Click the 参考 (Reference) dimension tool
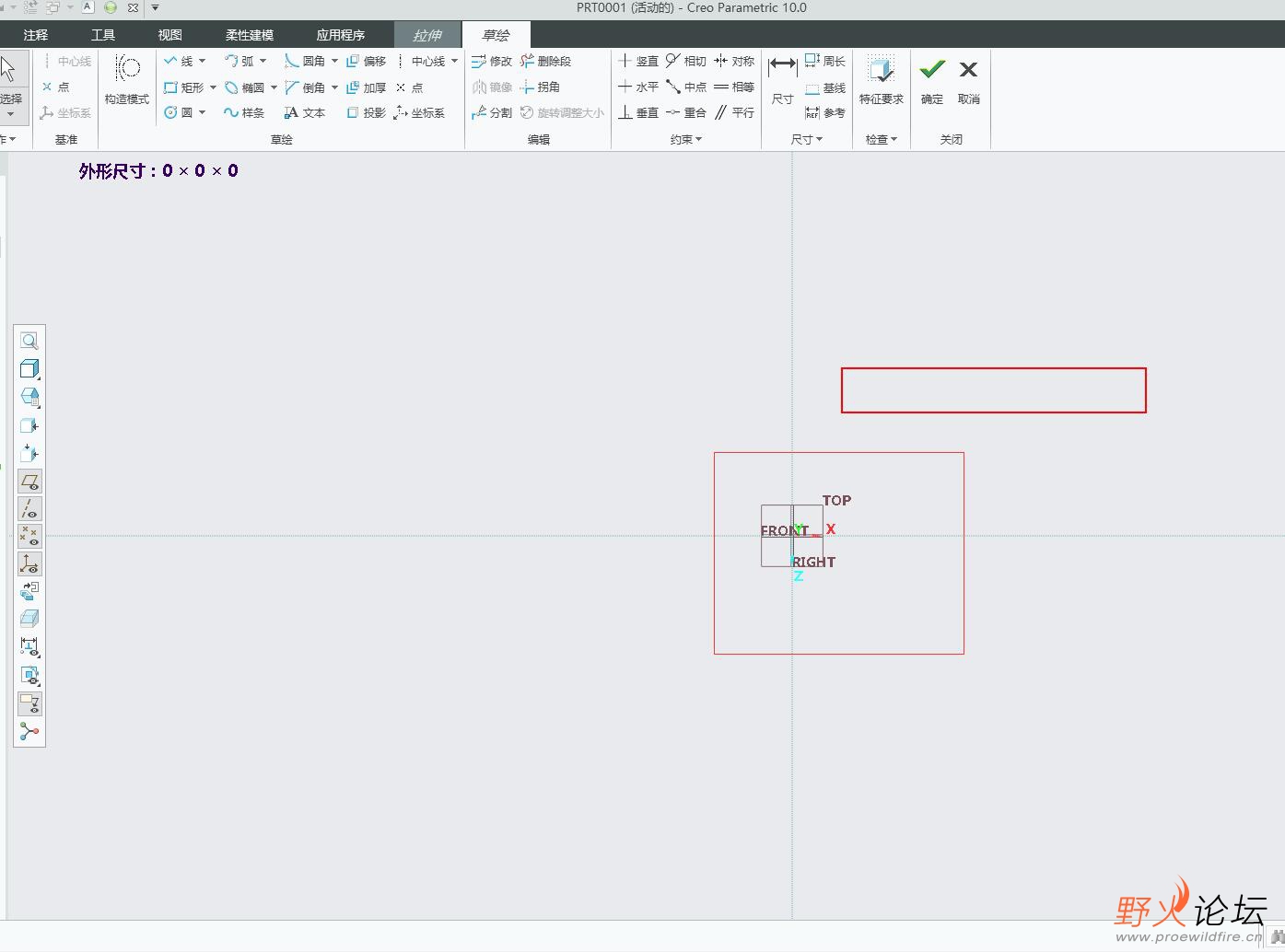 click(x=825, y=112)
